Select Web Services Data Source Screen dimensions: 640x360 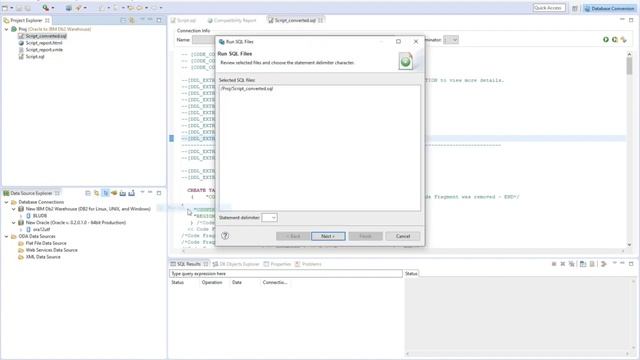point(51,250)
